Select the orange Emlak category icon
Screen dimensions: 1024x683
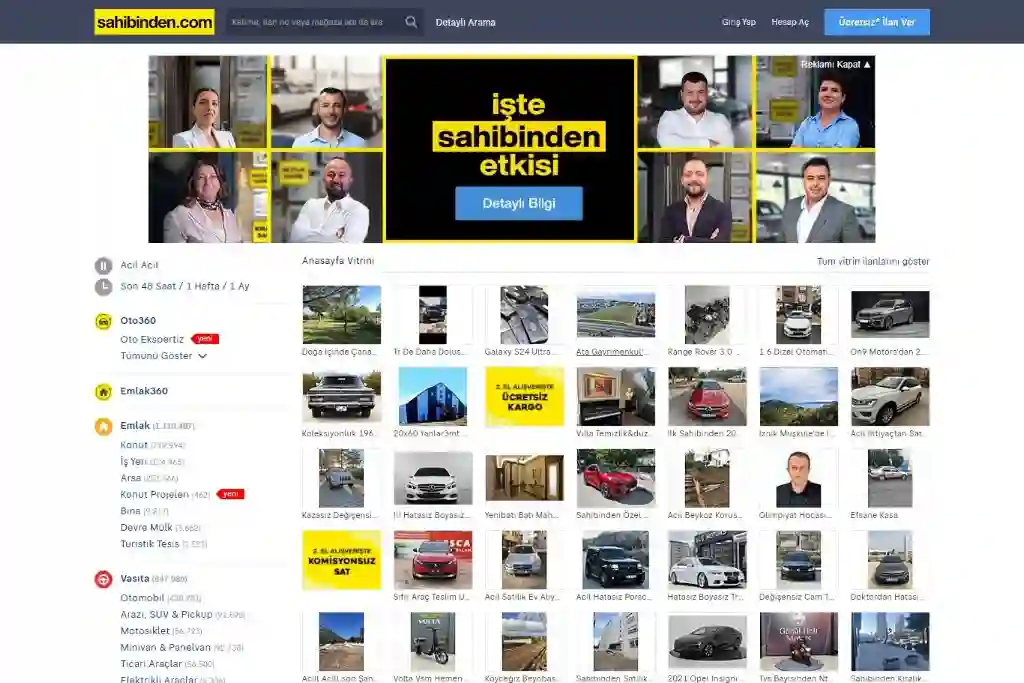[x=103, y=426]
